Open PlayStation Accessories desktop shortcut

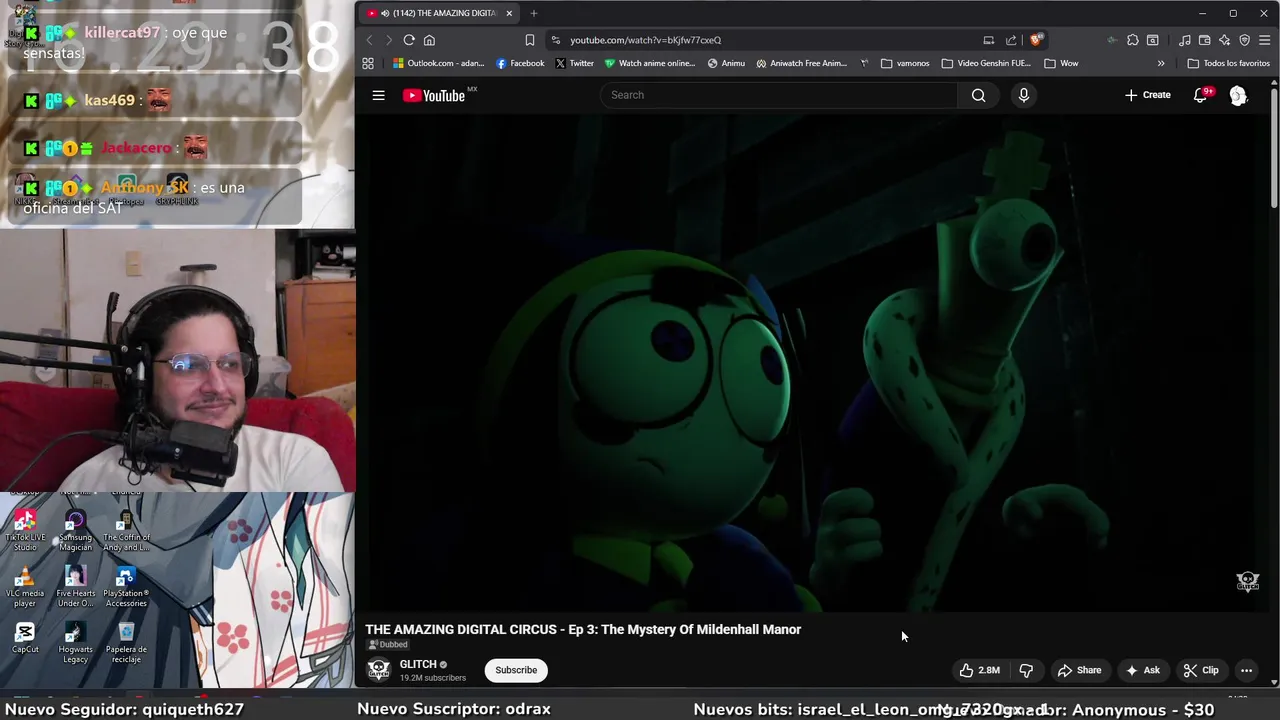coord(126,587)
